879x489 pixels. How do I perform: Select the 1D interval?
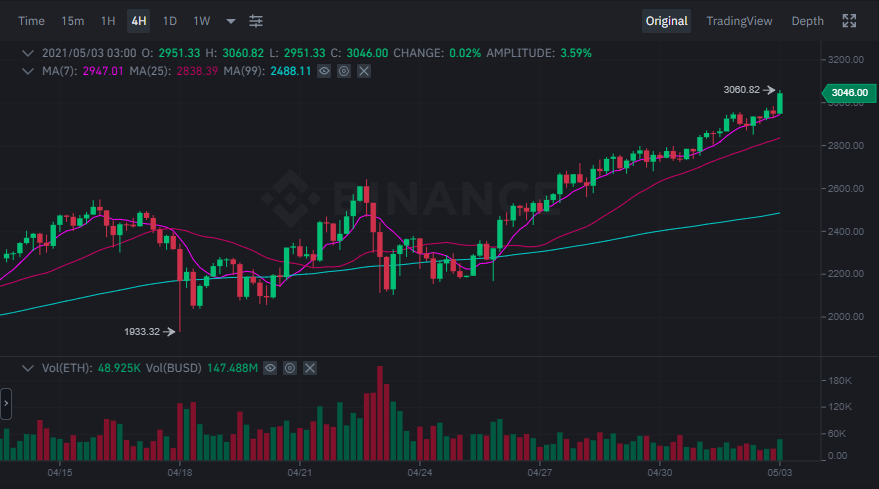pyautogui.click(x=170, y=21)
